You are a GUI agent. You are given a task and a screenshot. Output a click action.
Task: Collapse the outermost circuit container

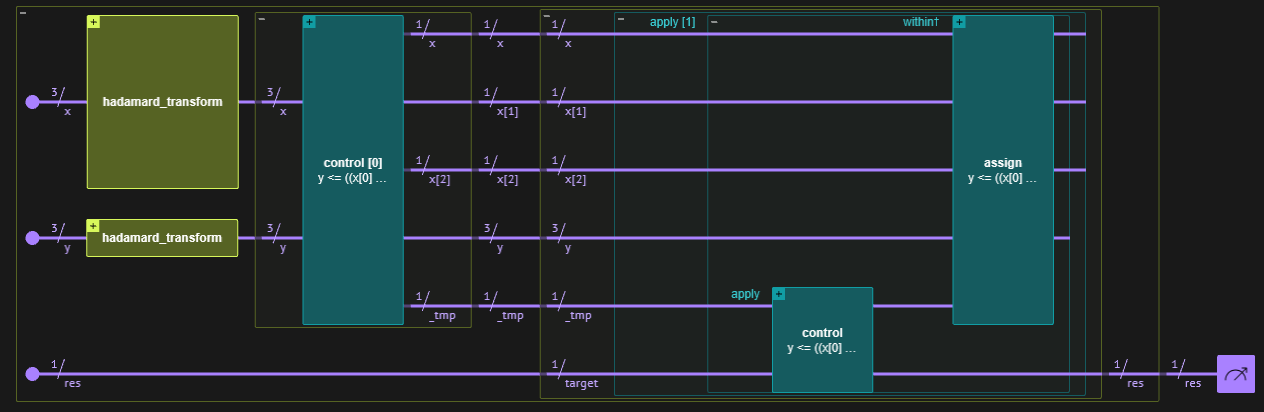(23, 13)
